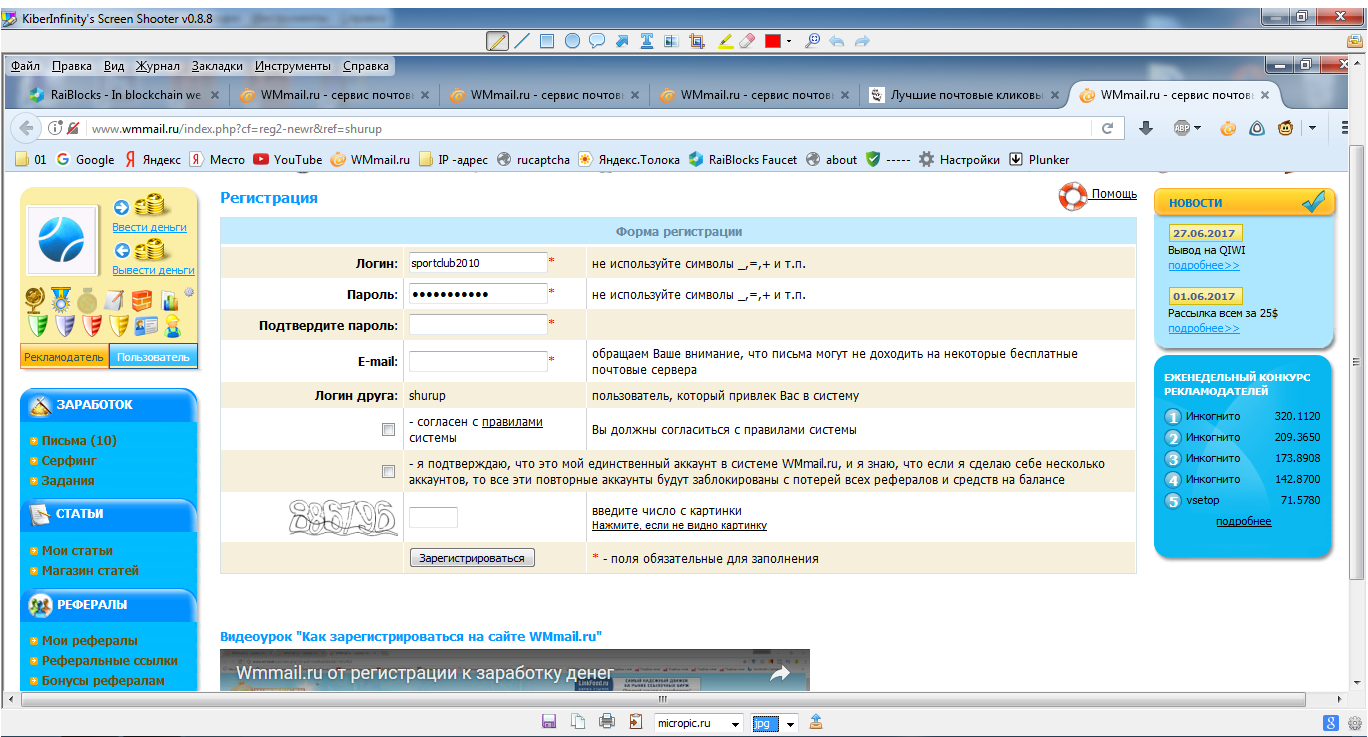Click the green shield icon

click(x=37, y=326)
